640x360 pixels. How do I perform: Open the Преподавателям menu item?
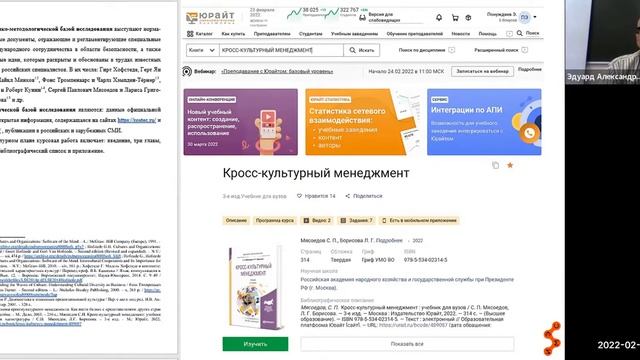click(x=272, y=34)
